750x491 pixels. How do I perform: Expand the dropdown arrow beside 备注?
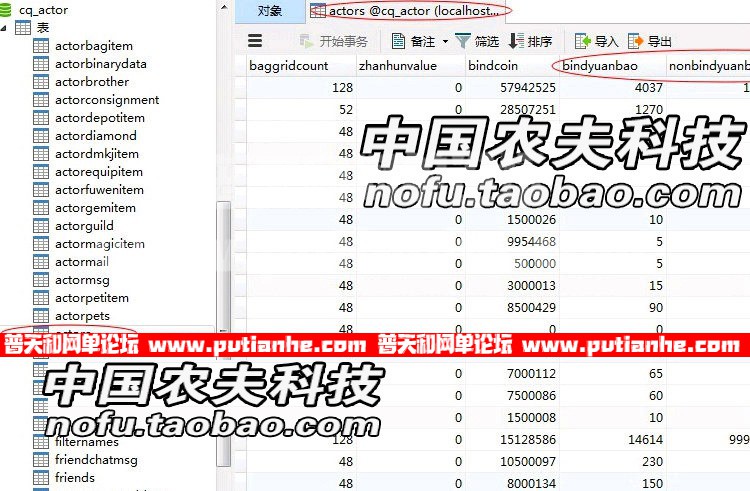445,42
